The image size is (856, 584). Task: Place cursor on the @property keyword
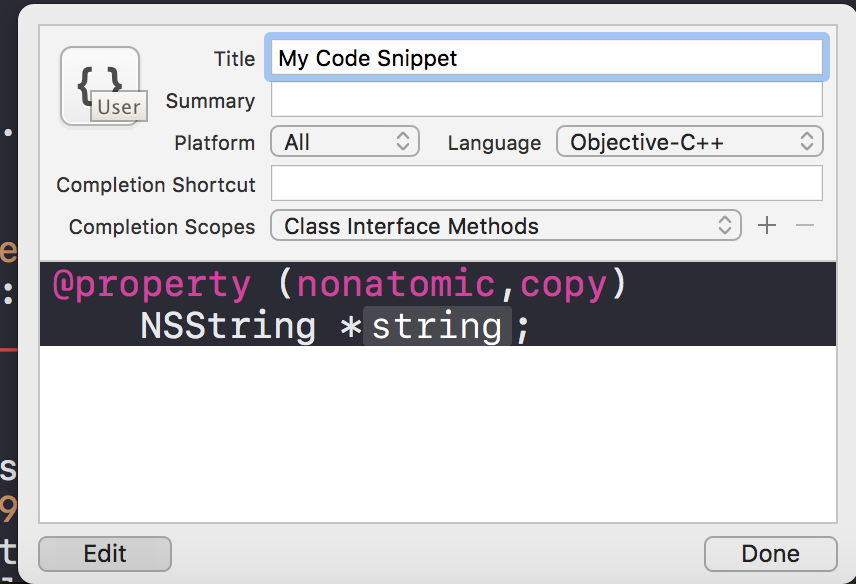(x=151, y=285)
